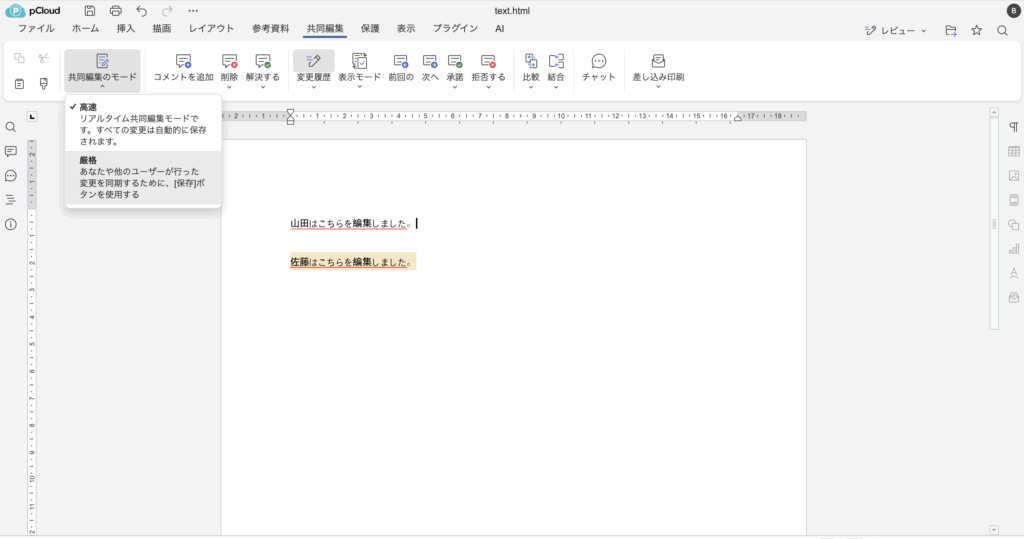Open the チャット chat panel
Image resolution: width=1024 pixels, height=539 pixels.
(x=599, y=68)
